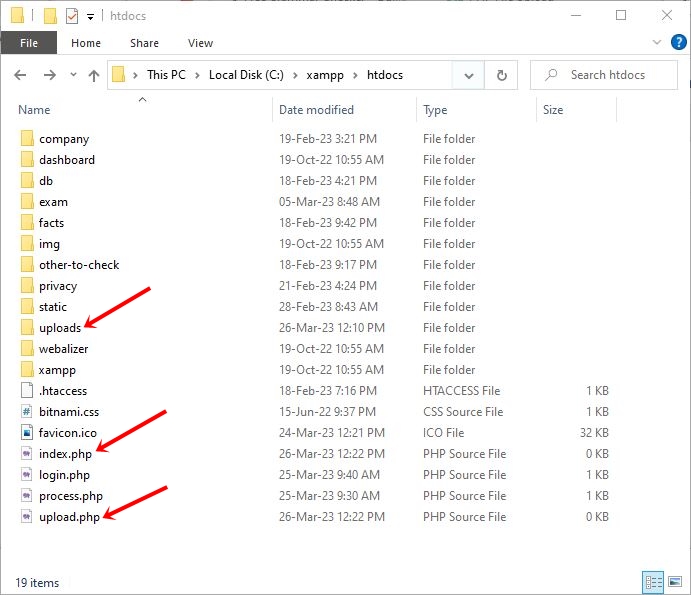Select the other-to-check folder icon

(x=27, y=264)
